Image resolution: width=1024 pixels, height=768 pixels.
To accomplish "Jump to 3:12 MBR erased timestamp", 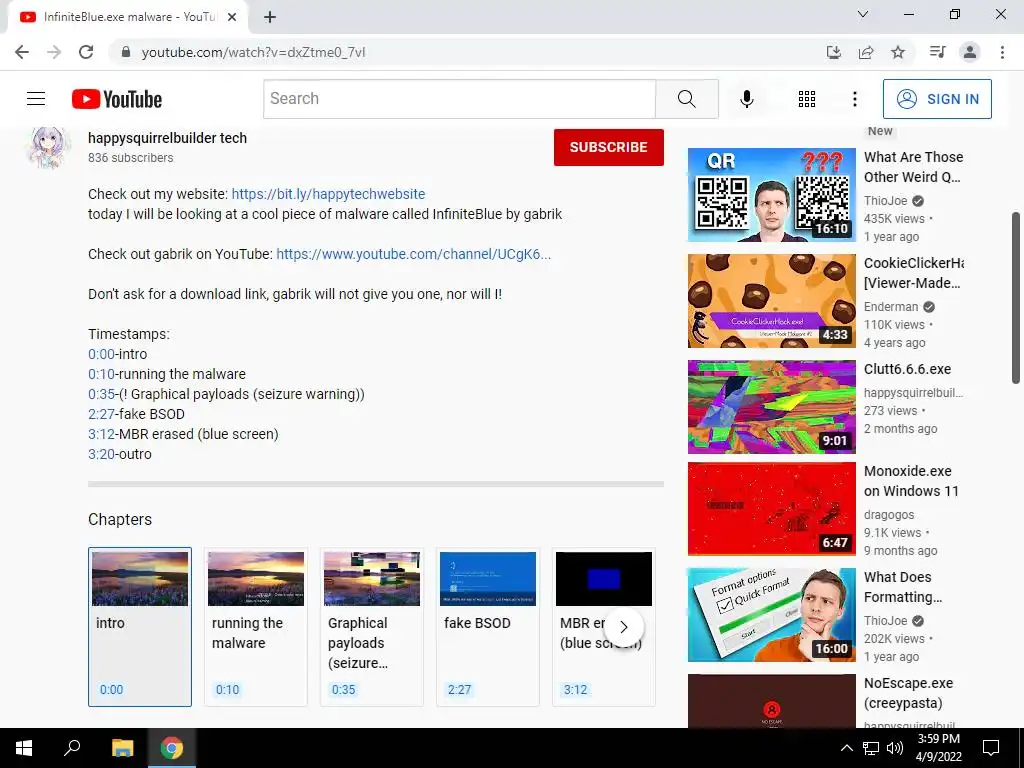I will (x=101, y=434).
